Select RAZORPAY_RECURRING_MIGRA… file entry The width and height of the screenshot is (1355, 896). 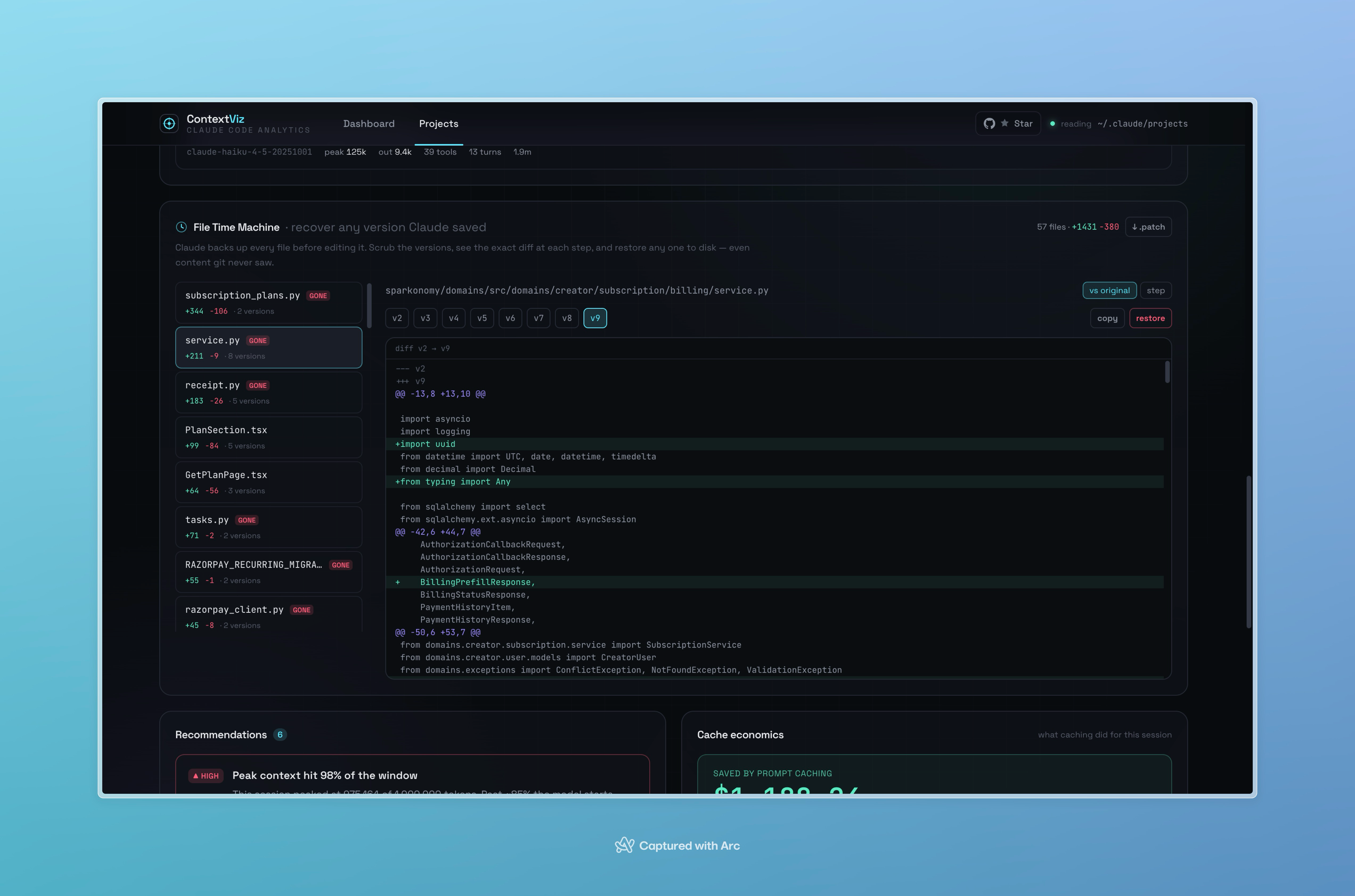point(269,572)
